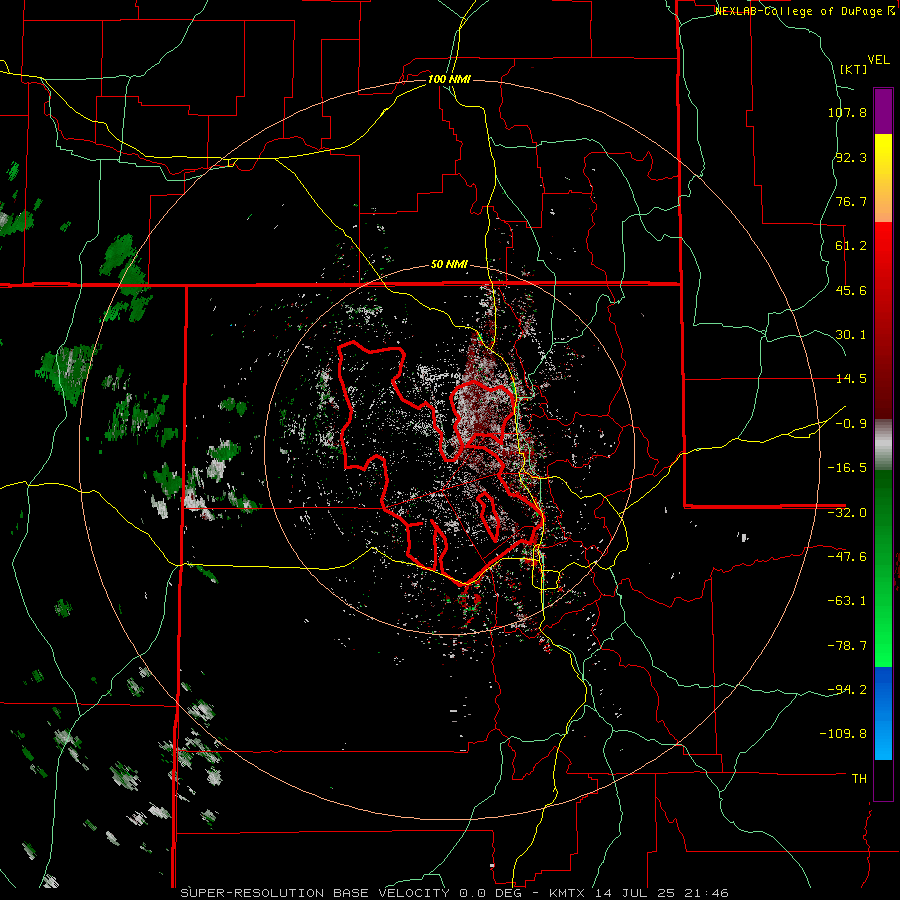Pick the blue segment of the velocity color bar
900x900 pixels.
pyautogui.click(x=883, y=713)
